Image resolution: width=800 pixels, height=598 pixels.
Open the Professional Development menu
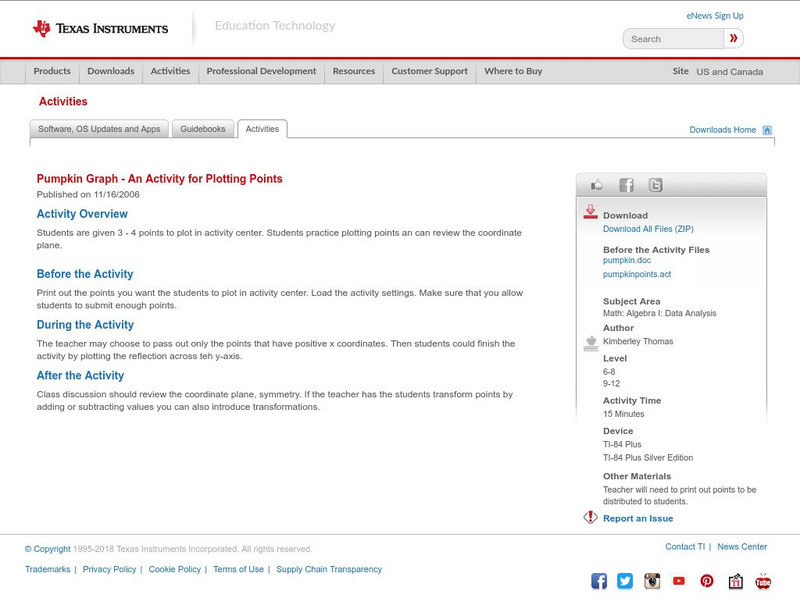pos(261,71)
